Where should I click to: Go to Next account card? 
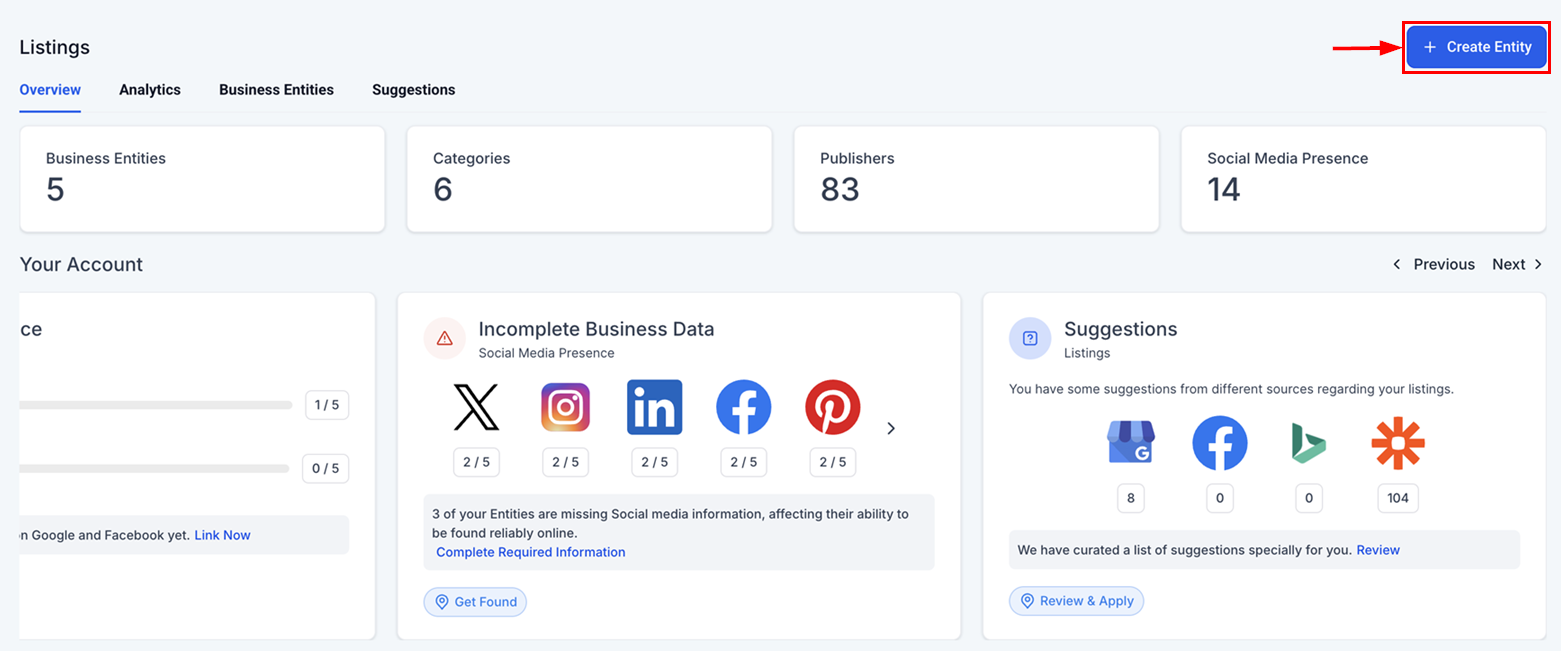pos(1517,265)
